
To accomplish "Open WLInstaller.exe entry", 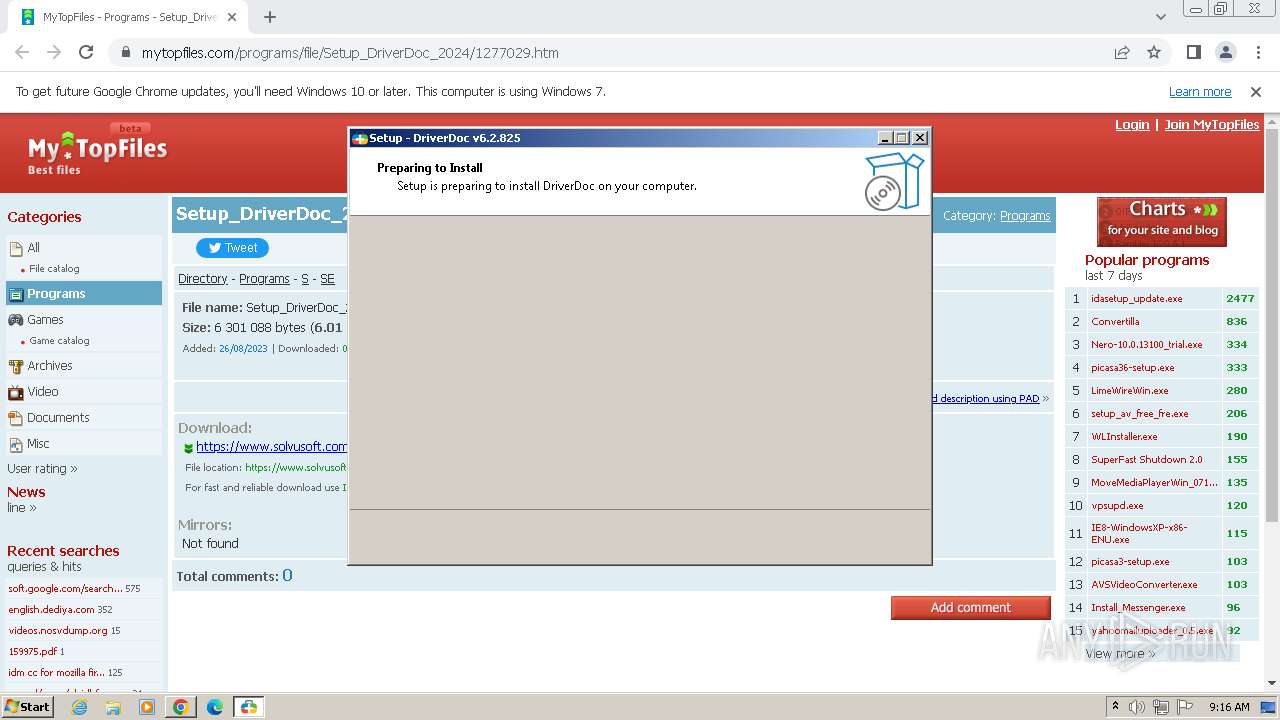I will click(1124, 436).
